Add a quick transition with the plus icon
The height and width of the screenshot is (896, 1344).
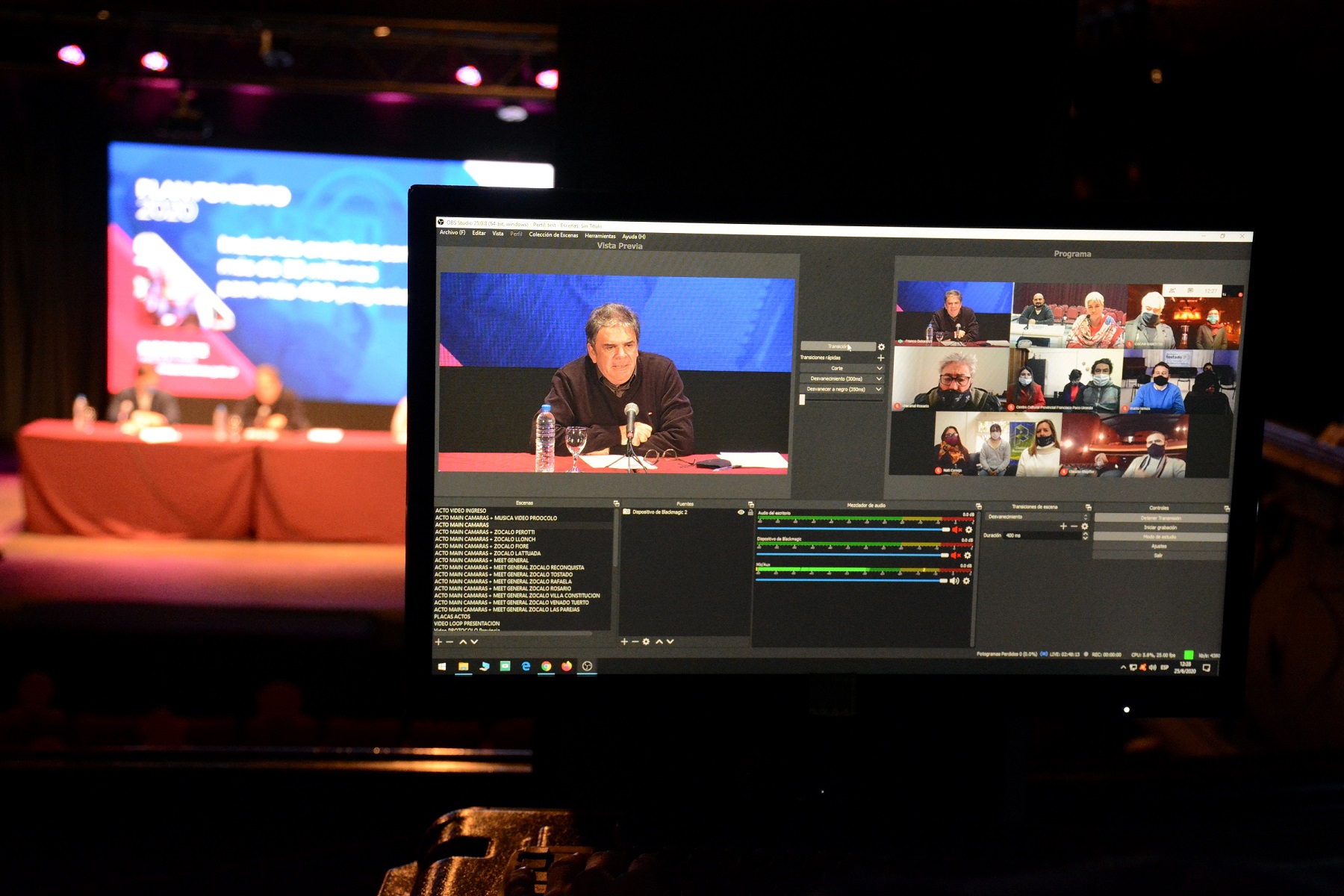click(880, 358)
